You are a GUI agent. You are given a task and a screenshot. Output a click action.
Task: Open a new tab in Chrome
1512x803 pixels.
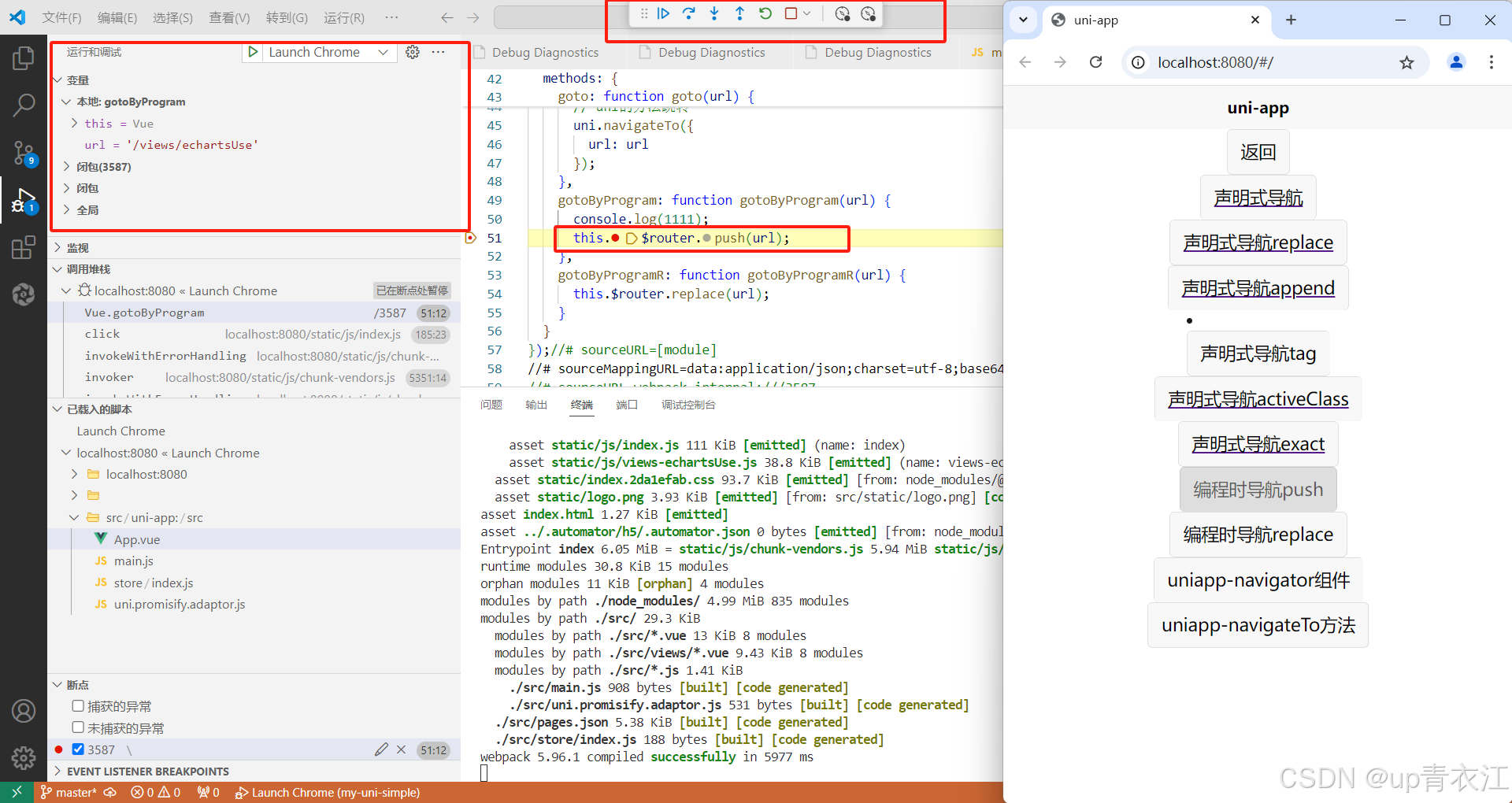point(1291,20)
